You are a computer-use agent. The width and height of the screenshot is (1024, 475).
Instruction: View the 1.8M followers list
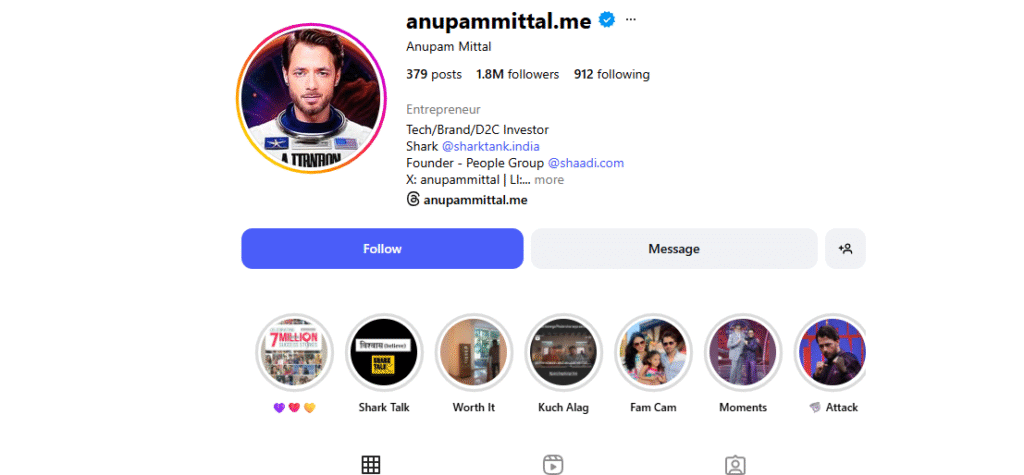[x=517, y=74]
